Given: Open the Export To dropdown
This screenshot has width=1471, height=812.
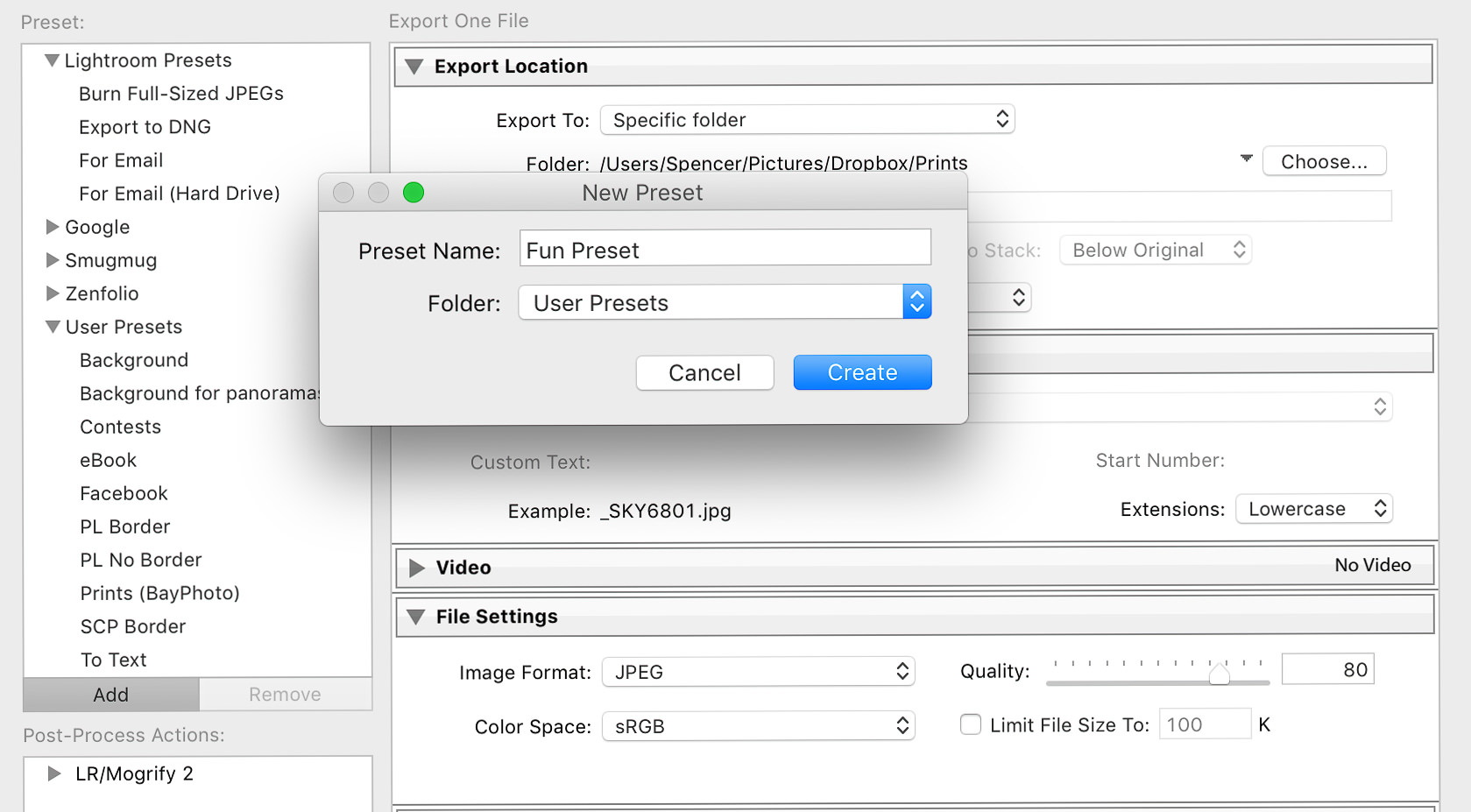Looking at the screenshot, I should (x=807, y=119).
